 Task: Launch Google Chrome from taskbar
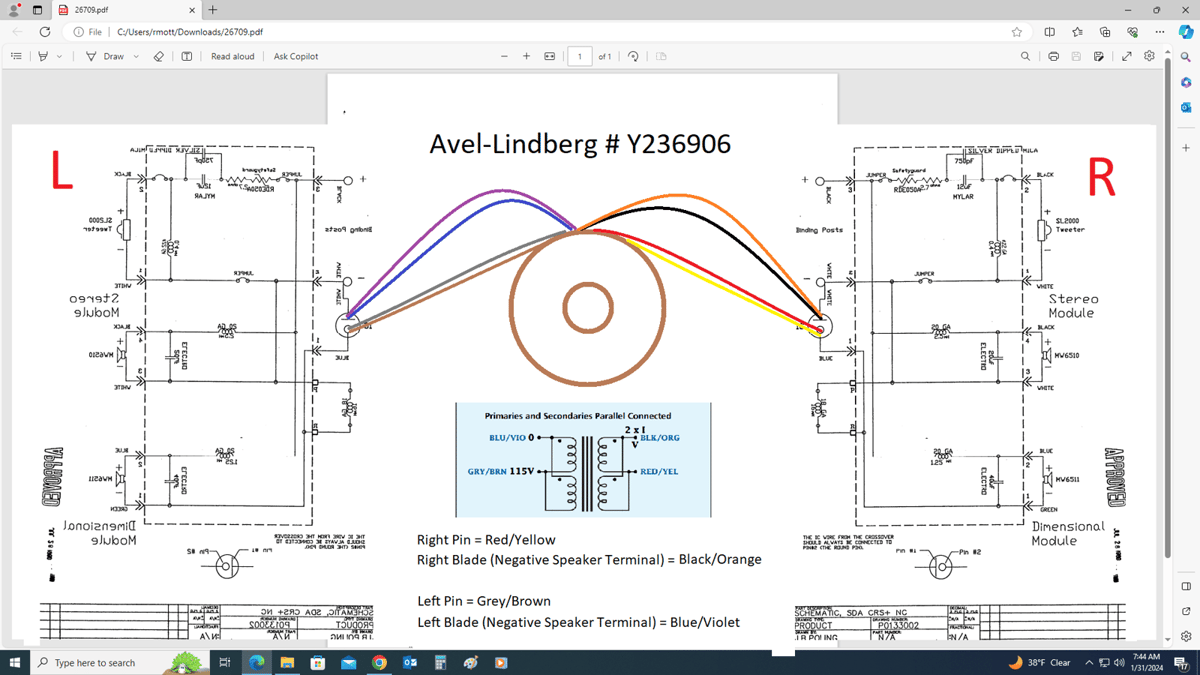(x=379, y=663)
